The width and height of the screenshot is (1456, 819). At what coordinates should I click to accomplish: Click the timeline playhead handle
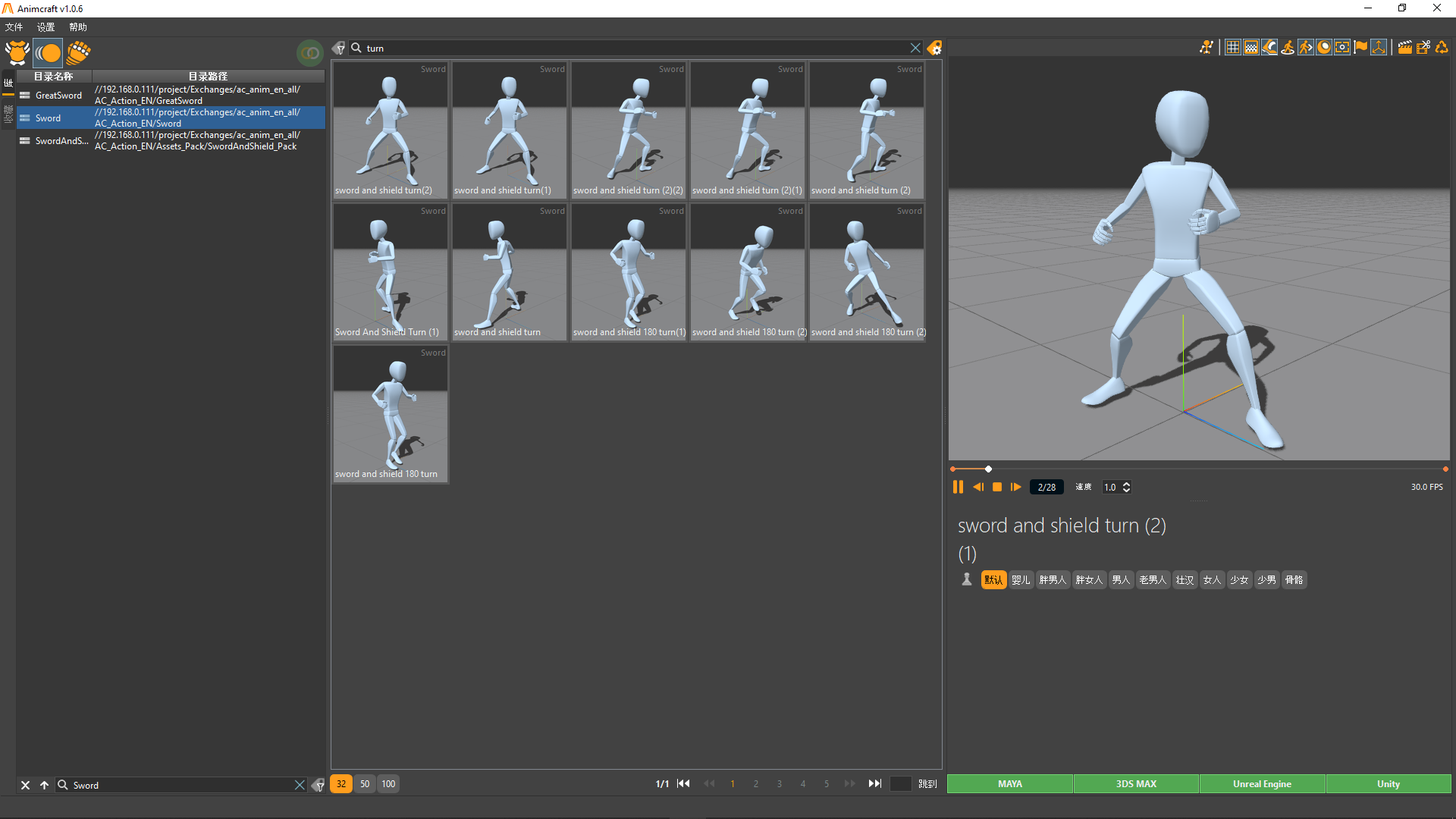(x=988, y=469)
